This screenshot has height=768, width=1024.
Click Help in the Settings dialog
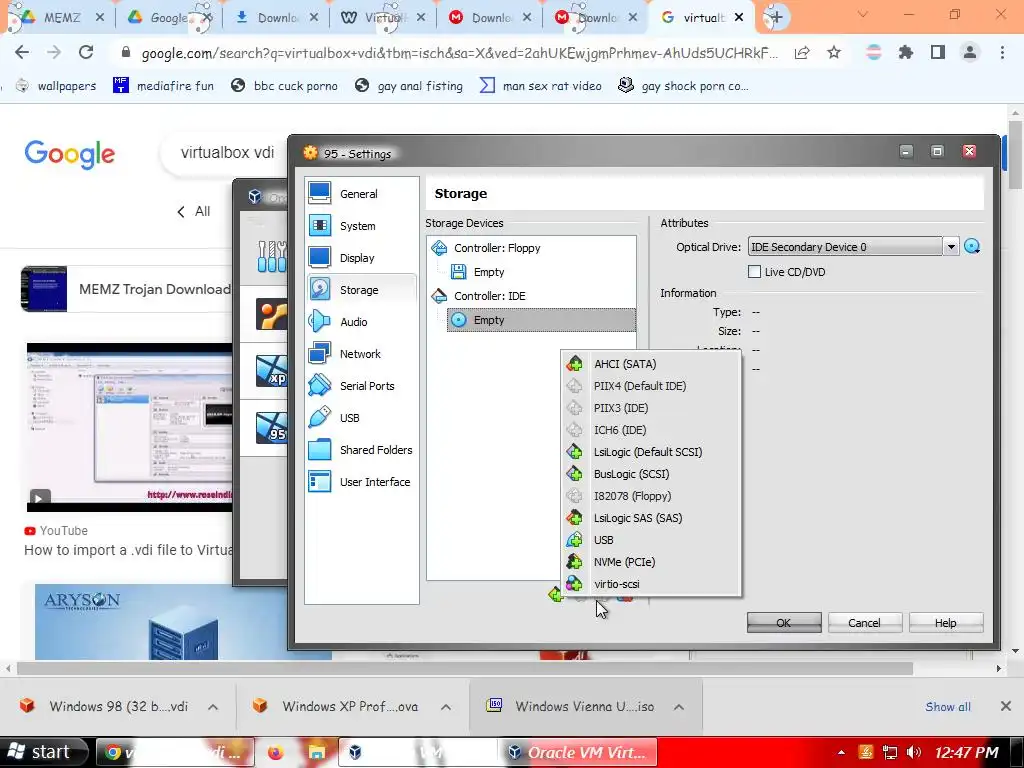(946, 622)
